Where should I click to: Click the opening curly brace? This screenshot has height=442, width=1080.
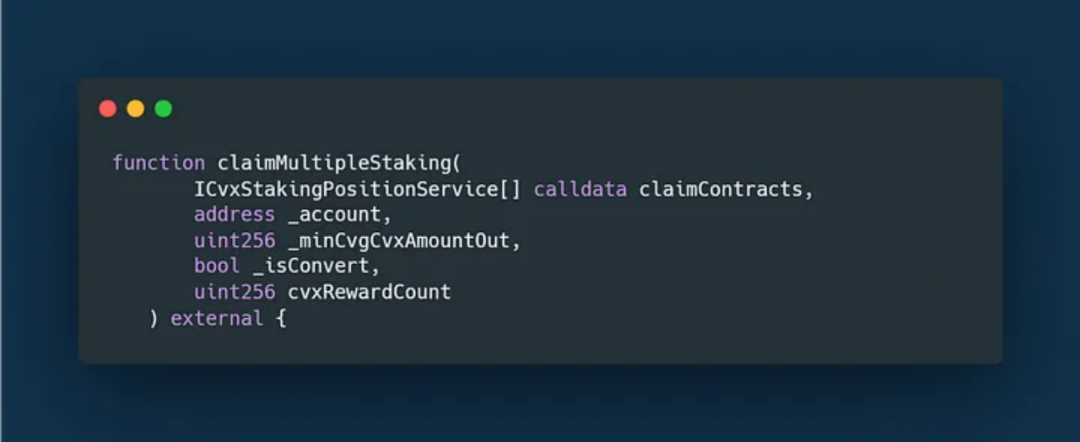point(280,319)
